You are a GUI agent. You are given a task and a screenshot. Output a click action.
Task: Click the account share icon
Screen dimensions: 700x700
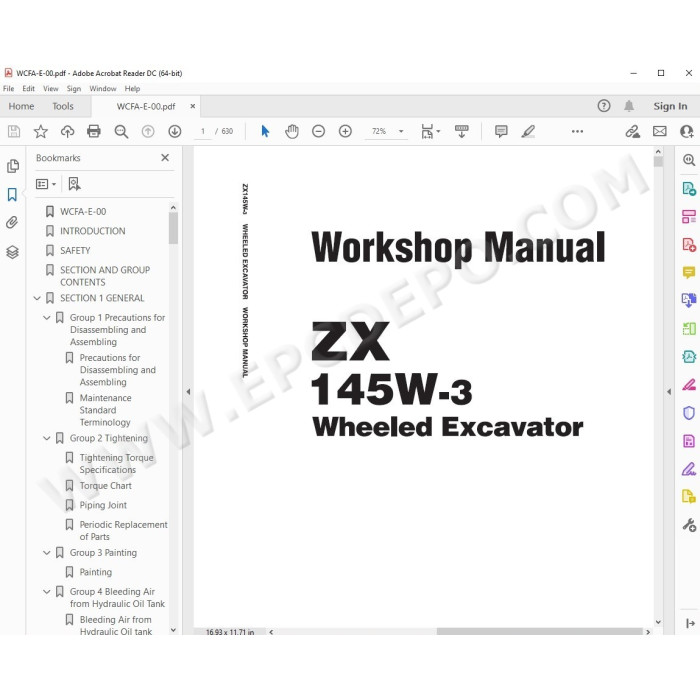(686, 131)
